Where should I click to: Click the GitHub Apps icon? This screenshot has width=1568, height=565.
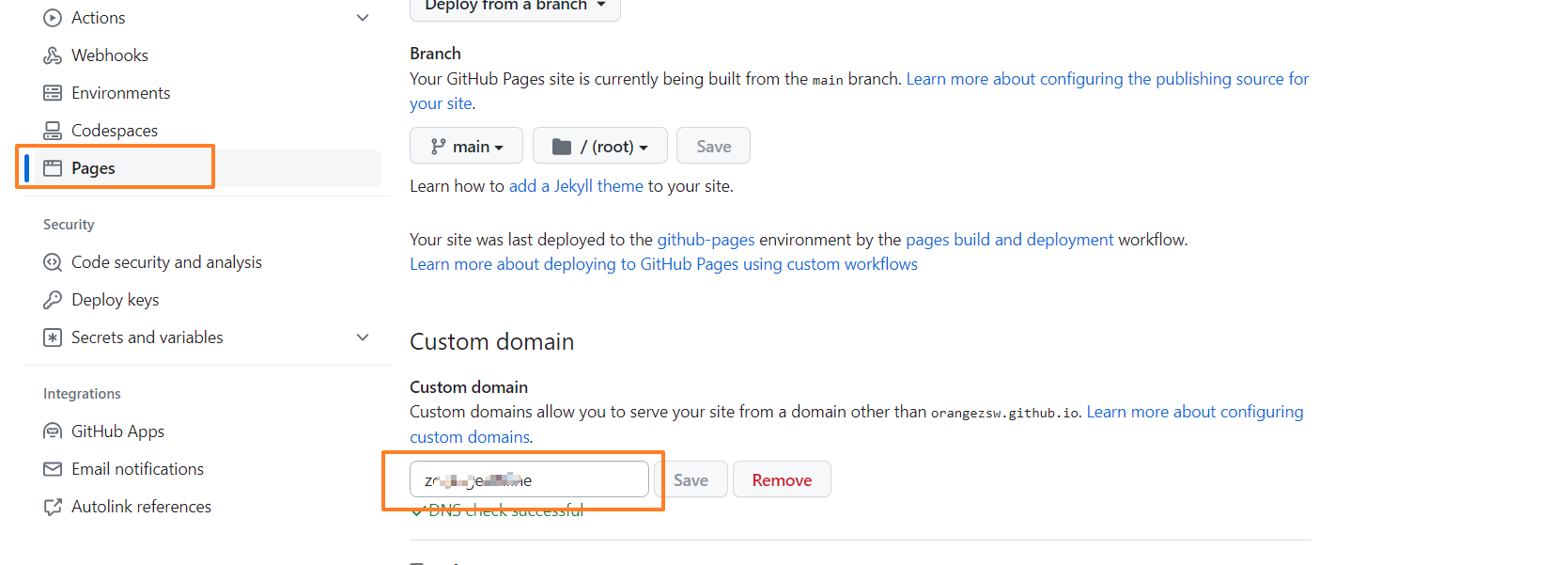(53, 432)
